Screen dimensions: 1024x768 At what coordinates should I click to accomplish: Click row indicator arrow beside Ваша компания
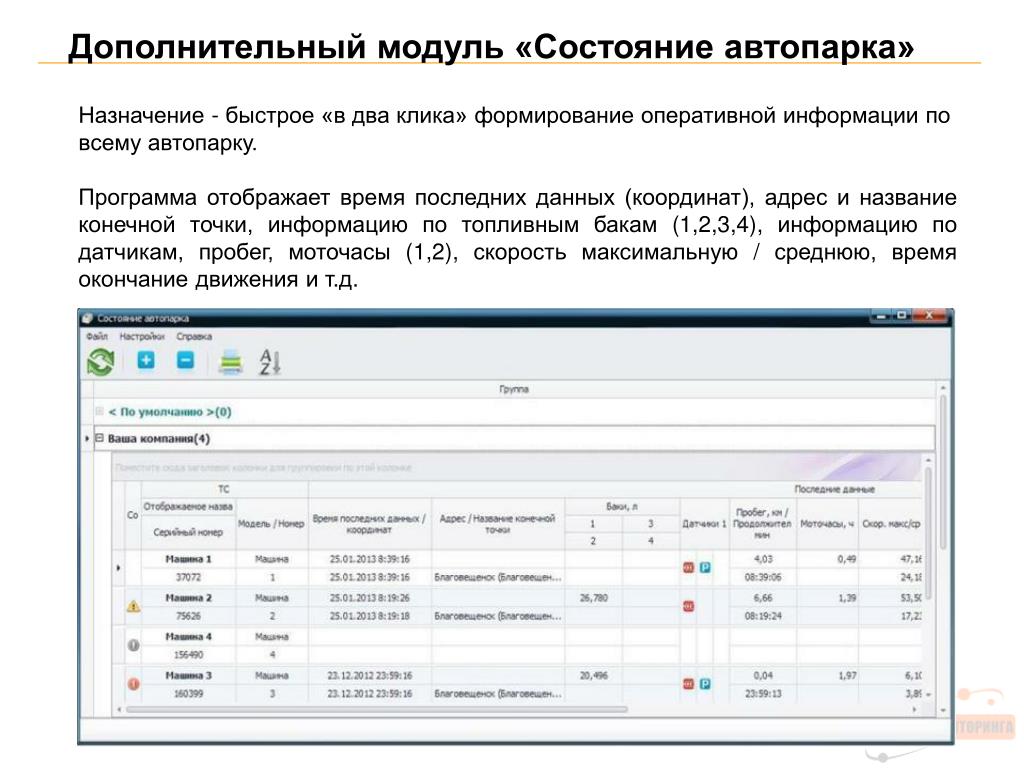click(87, 438)
